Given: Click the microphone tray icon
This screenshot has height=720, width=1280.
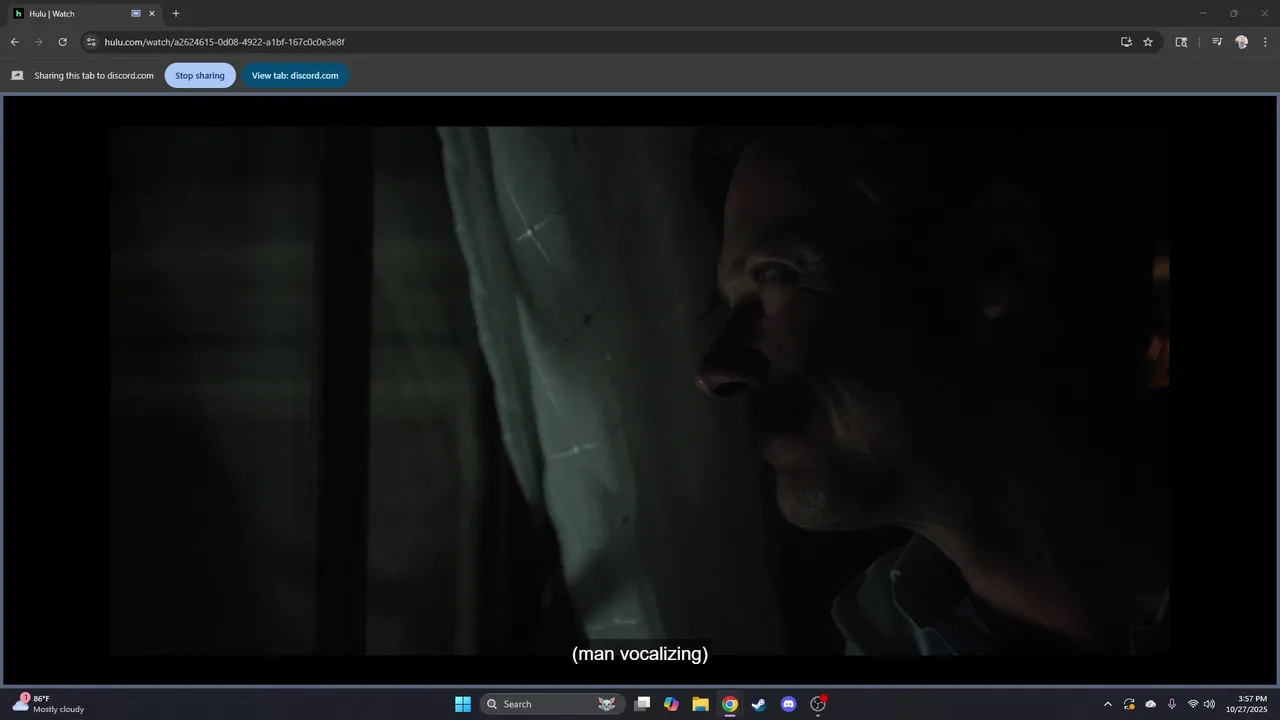Looking at the screenshot, I should tap(1172, 704).
